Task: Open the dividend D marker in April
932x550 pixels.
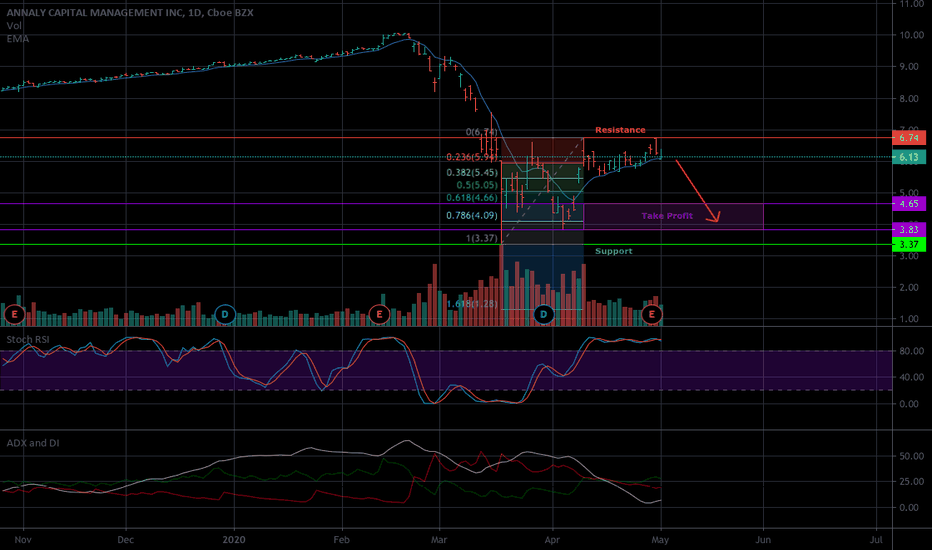Action: click(543, 314)
